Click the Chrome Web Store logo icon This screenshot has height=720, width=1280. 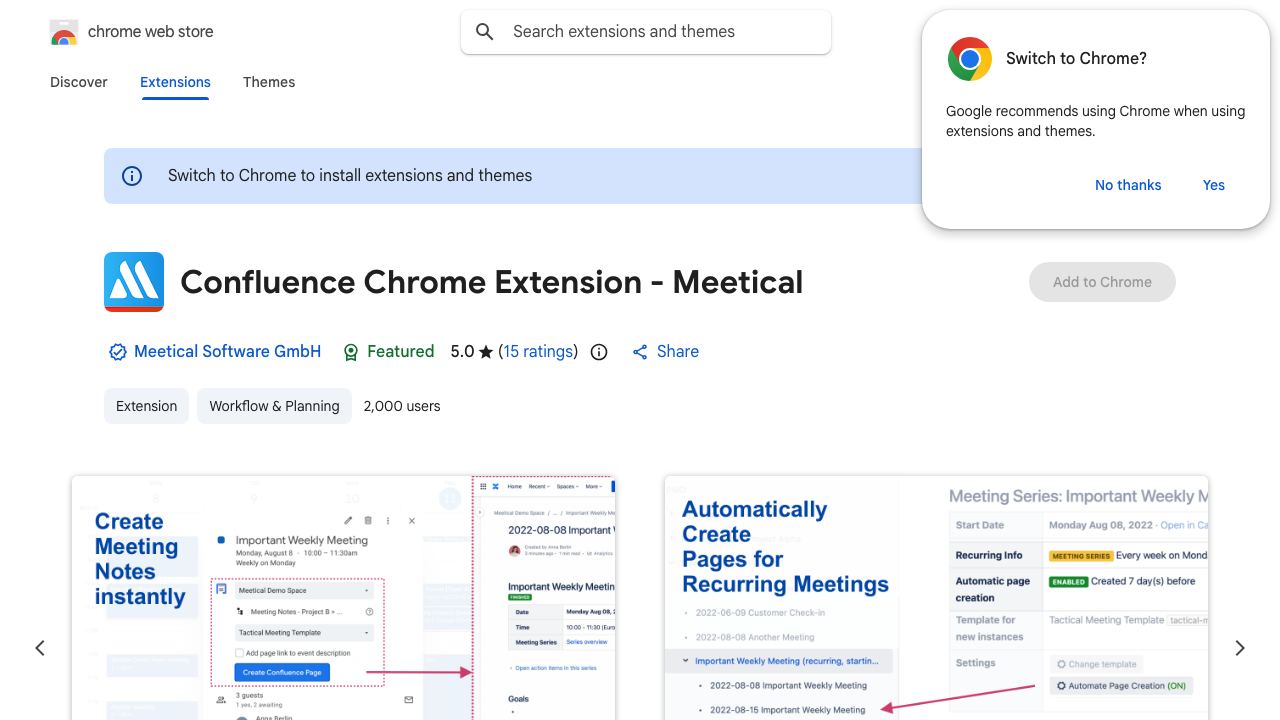click(x=64, y=32)
